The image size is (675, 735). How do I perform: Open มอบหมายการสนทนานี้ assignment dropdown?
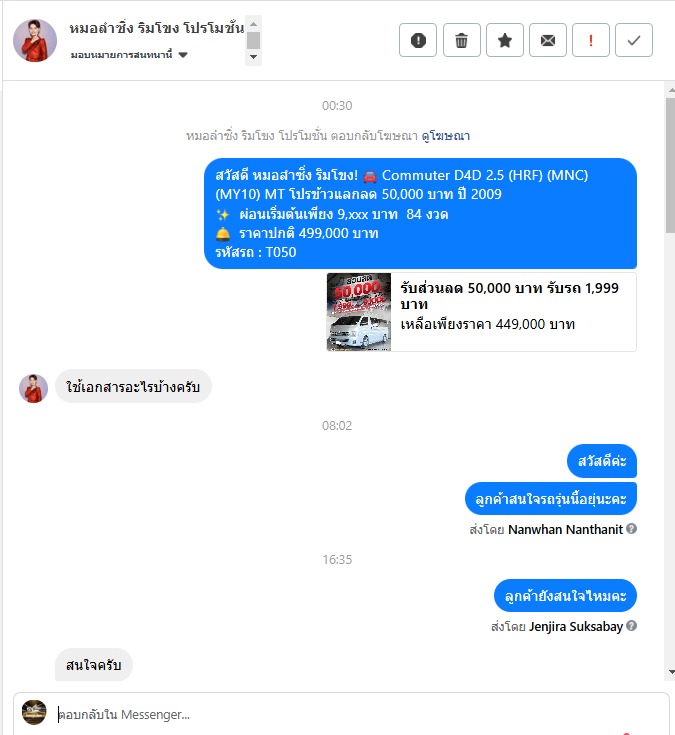coord(129,55)
